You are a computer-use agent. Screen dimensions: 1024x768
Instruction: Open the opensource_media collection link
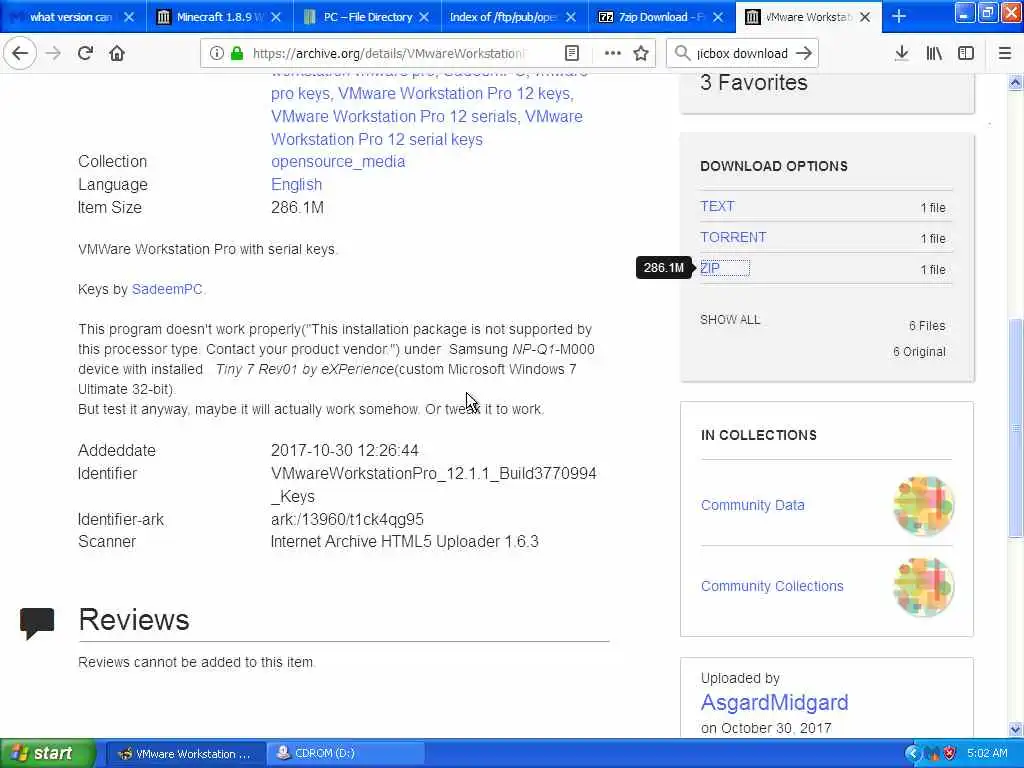(338, 161)
